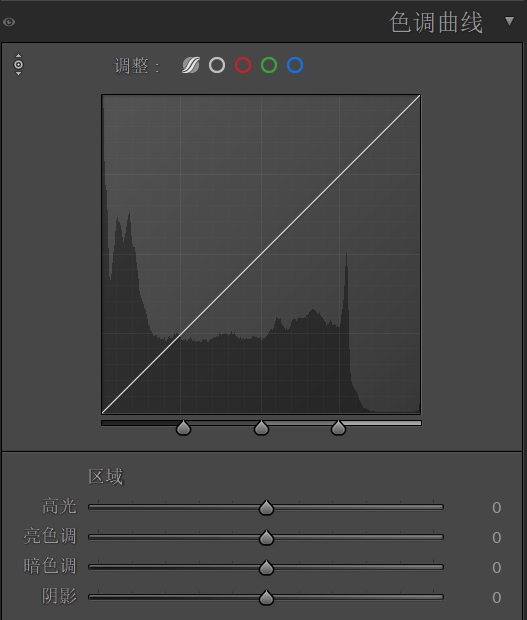Click the midtone split handle under curve
This screenshot has height=620, width=527.
point(261,428)
